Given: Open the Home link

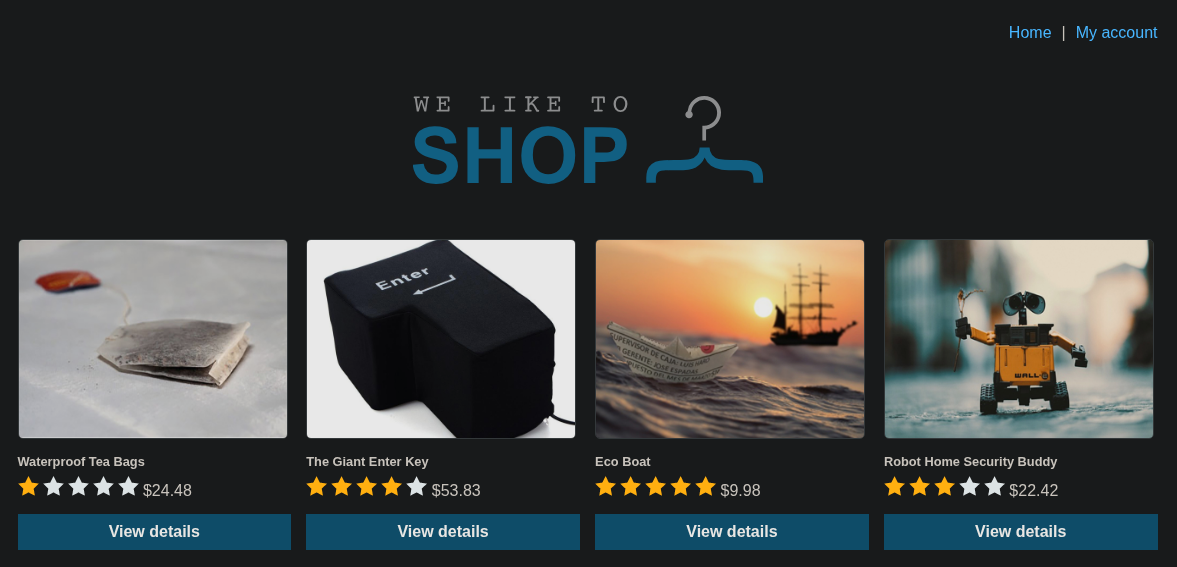Looking at the screenshot, I should click(x=1030, y=32).
